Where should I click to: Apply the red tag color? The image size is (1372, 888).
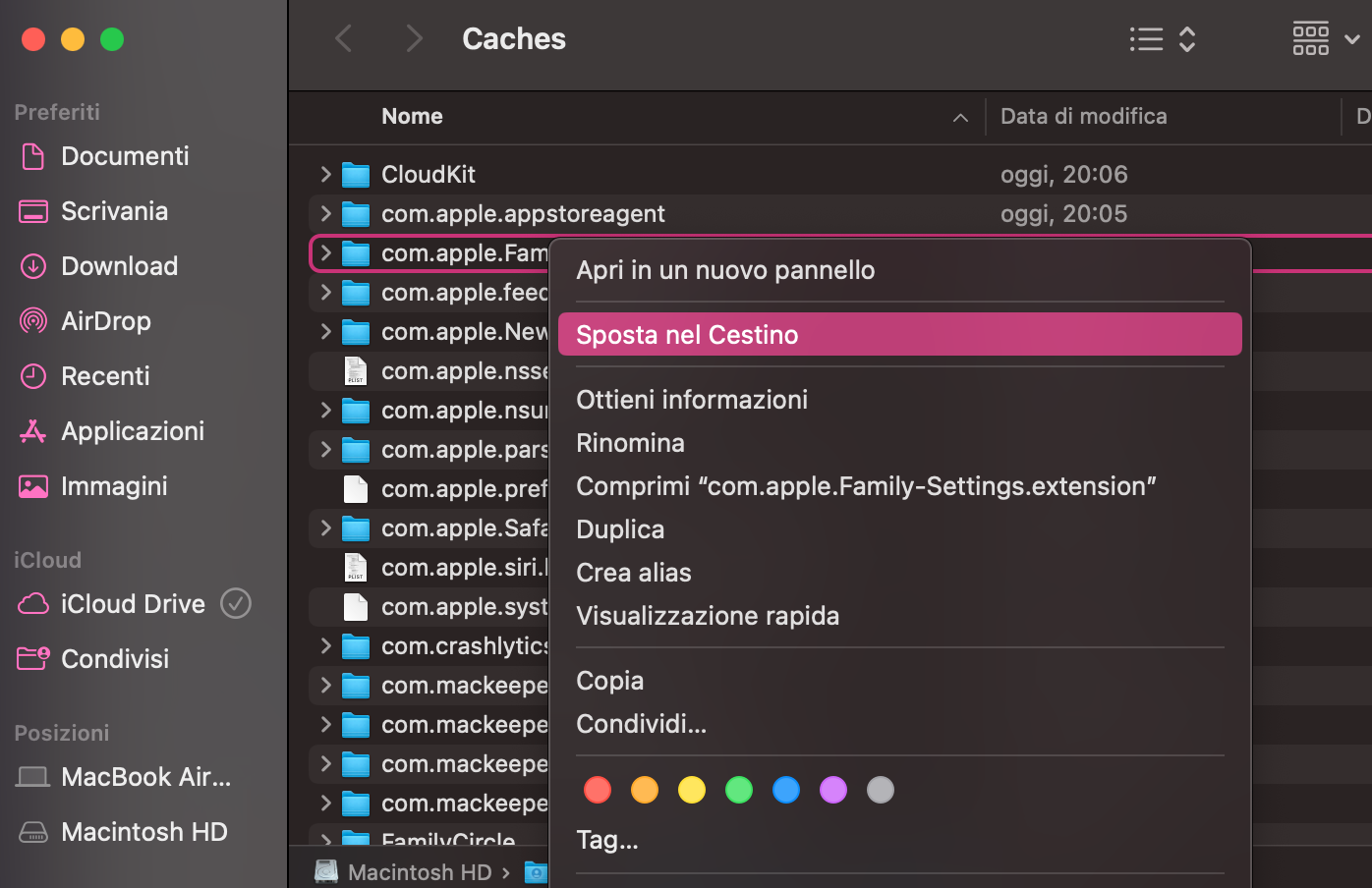(x=598, y=789)
